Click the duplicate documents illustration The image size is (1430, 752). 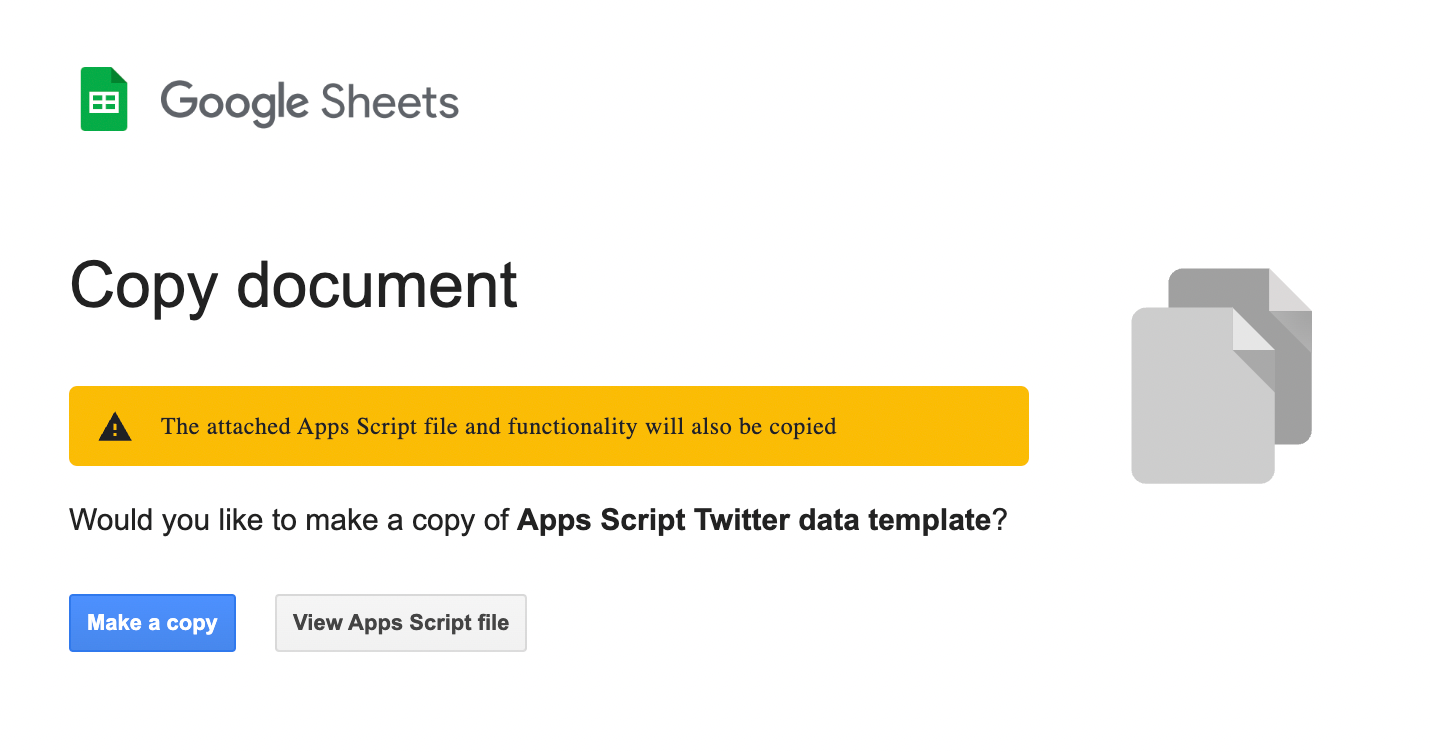click(x=1221, y=375)
